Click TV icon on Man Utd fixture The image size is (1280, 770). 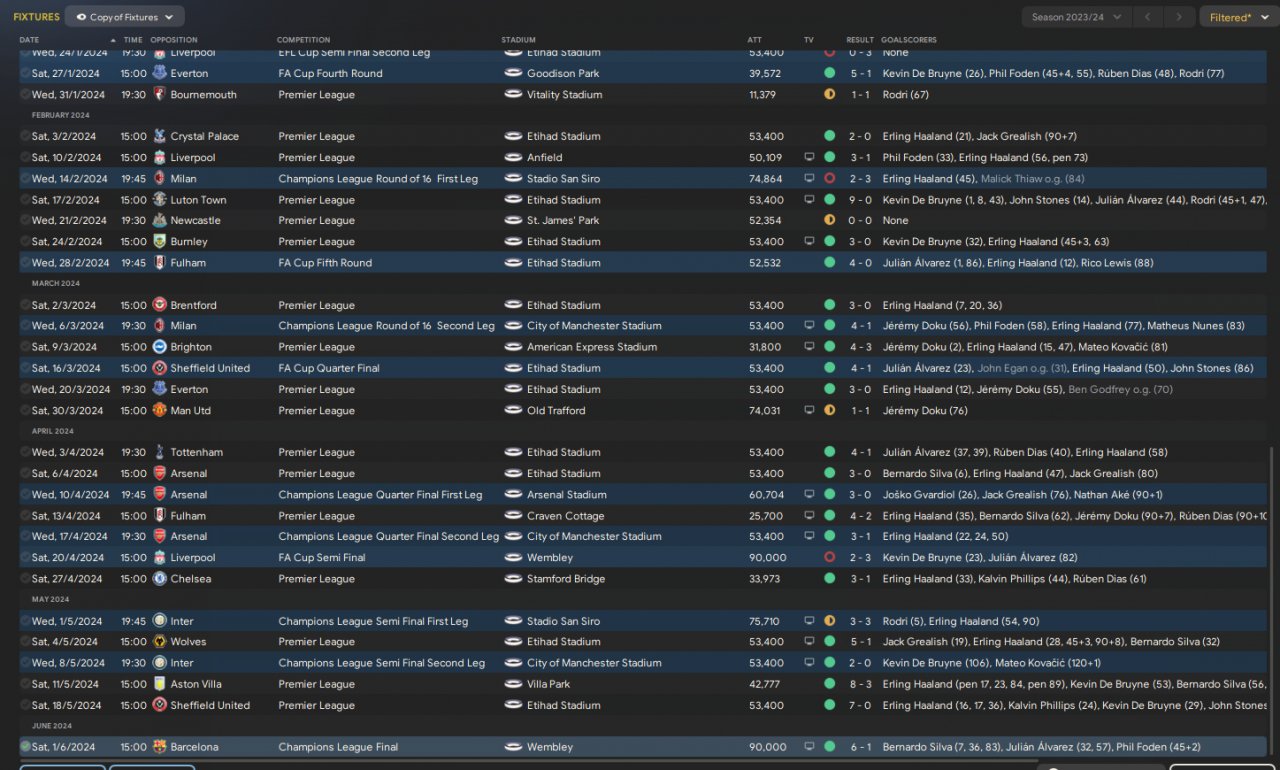click(x=809, y=410)
